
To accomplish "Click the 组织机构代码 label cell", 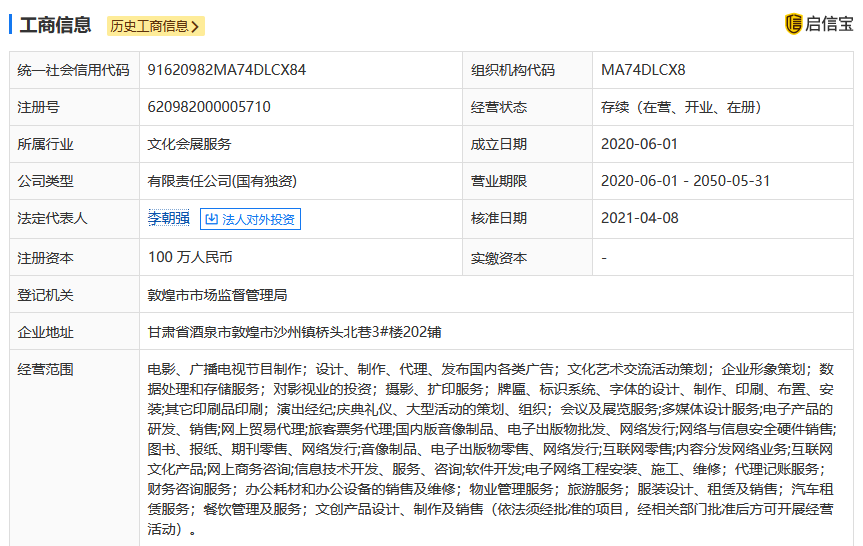I will (527, 70).
